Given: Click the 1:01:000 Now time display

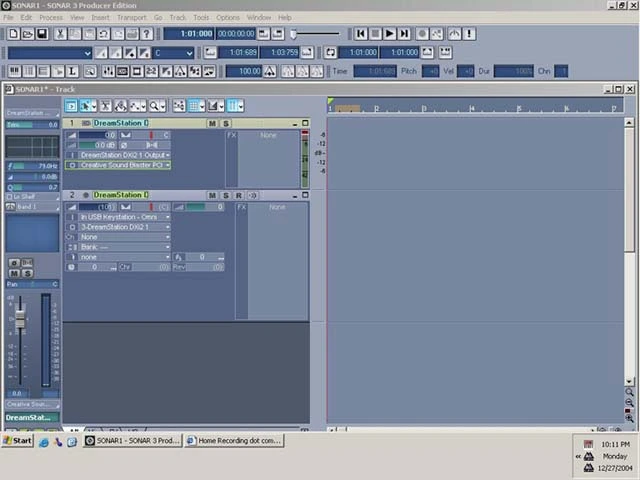Looking at the screenshot, I should [189, 34].
